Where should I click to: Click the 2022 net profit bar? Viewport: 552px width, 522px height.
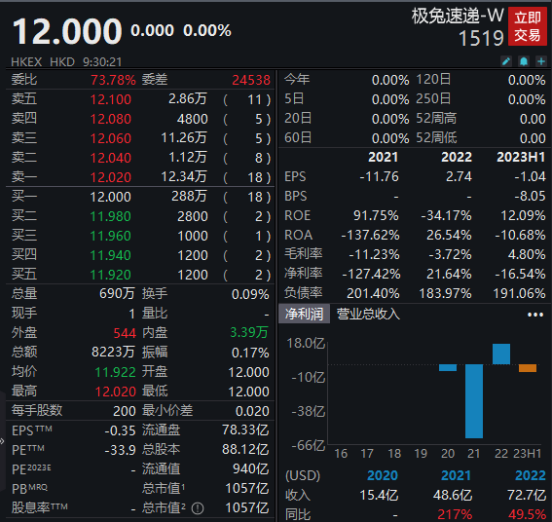(x=501, y=354)
